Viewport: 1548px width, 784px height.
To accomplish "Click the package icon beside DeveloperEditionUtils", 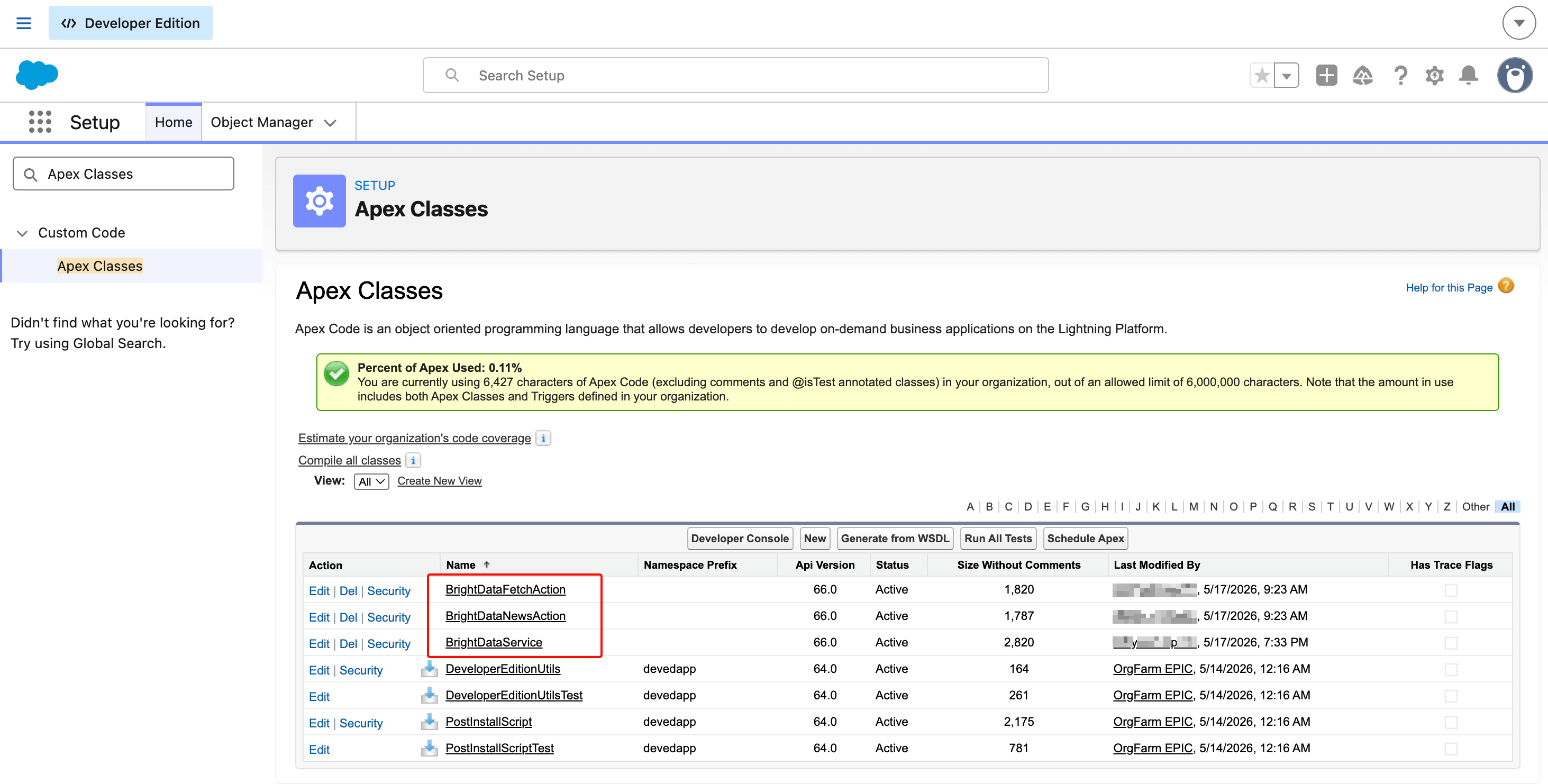I will (429, 668).
